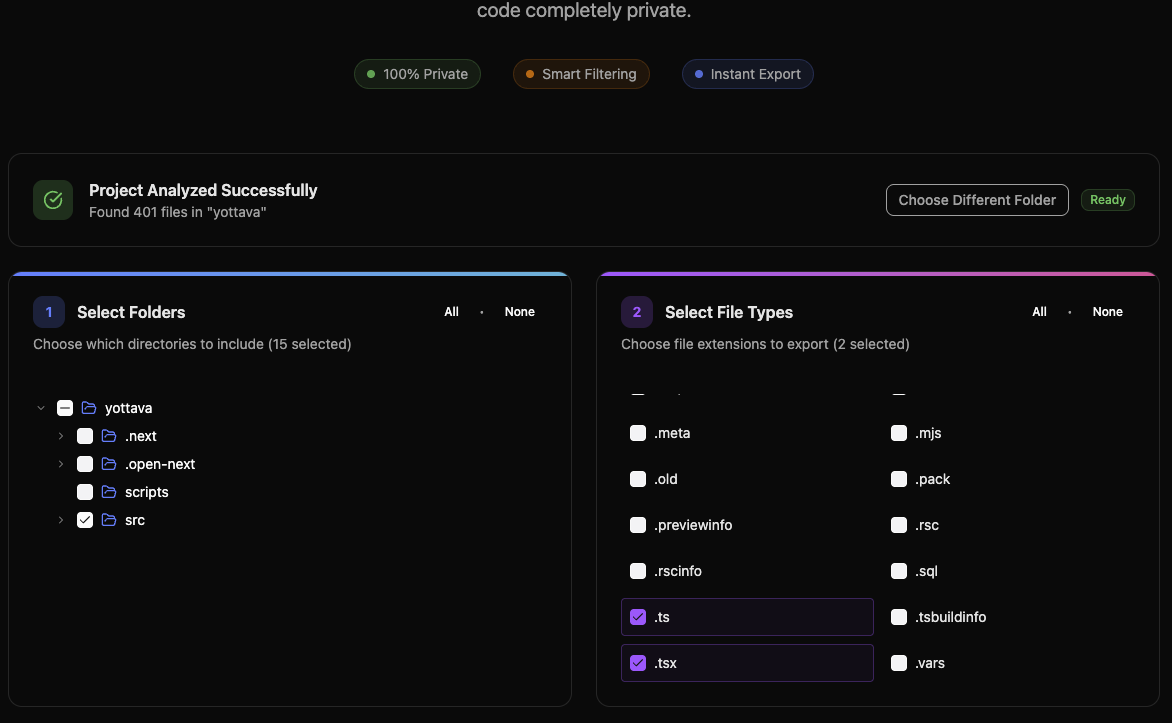Select the scripts folder label
This screenshot has width=1172, height=723.
pos(146,492)
